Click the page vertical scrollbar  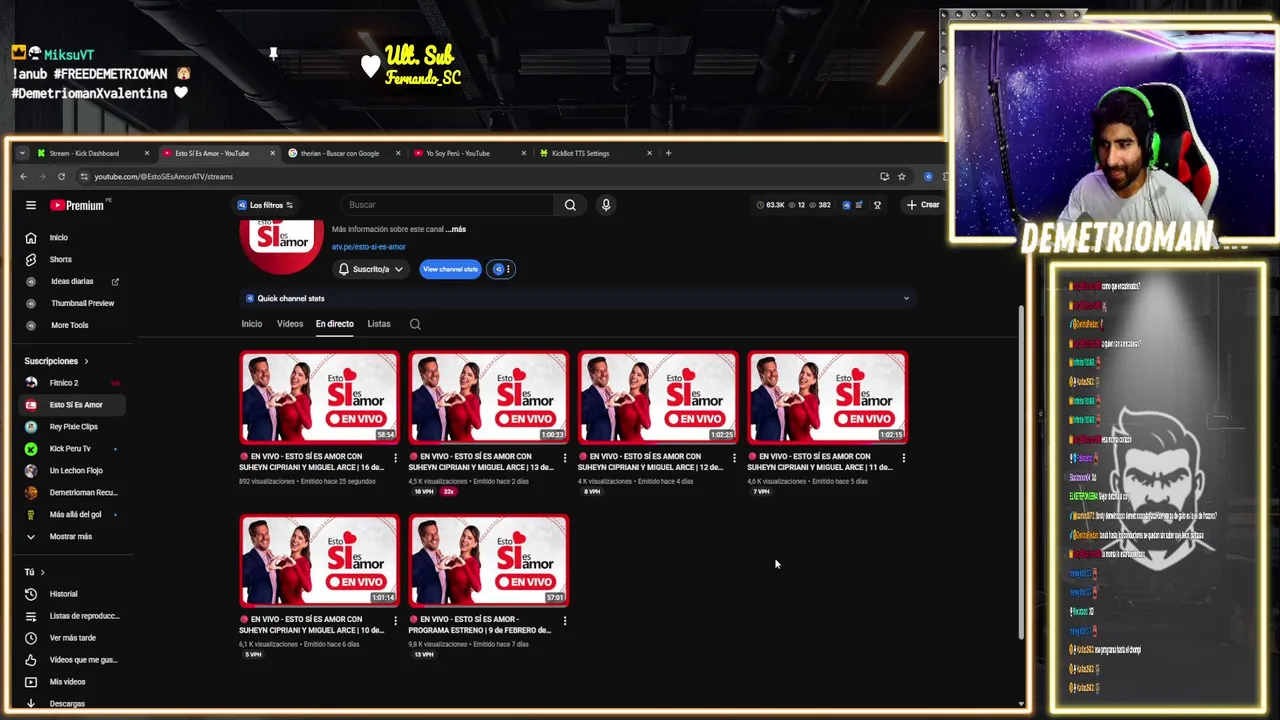click(x=1020, y=470)
